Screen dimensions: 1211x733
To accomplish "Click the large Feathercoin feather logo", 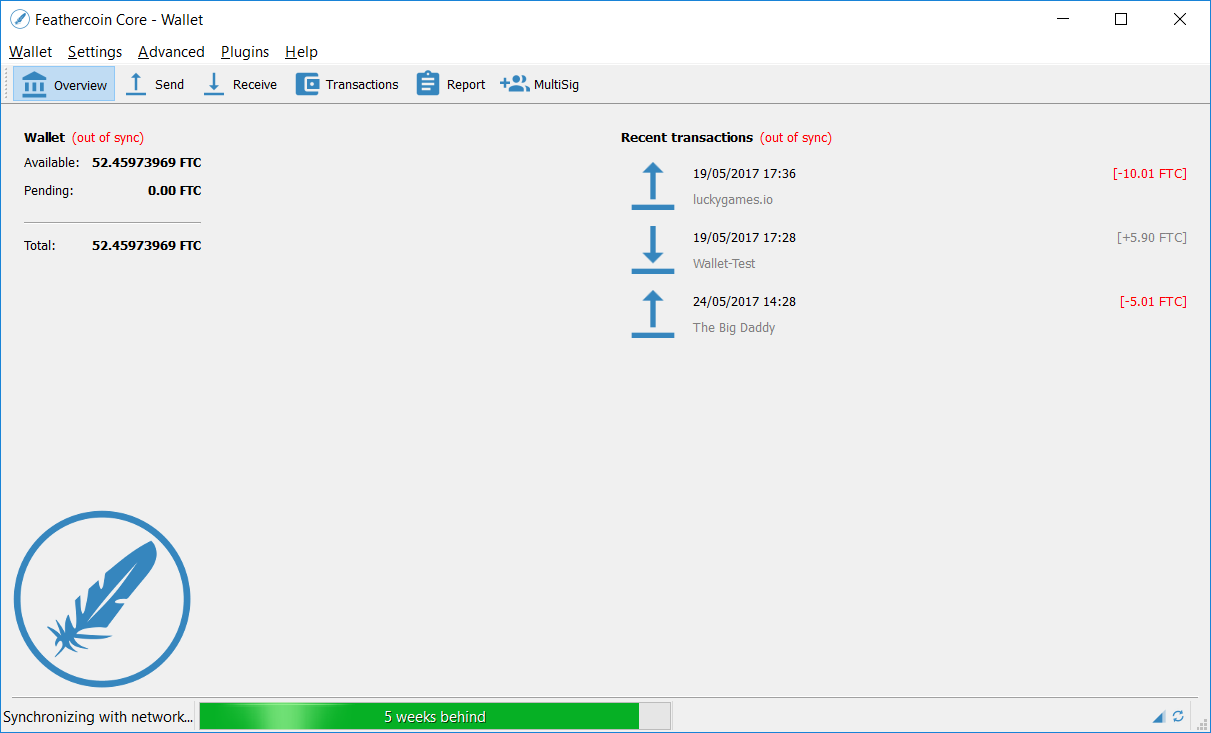I will pyautogui.click(x=102, y=600).
